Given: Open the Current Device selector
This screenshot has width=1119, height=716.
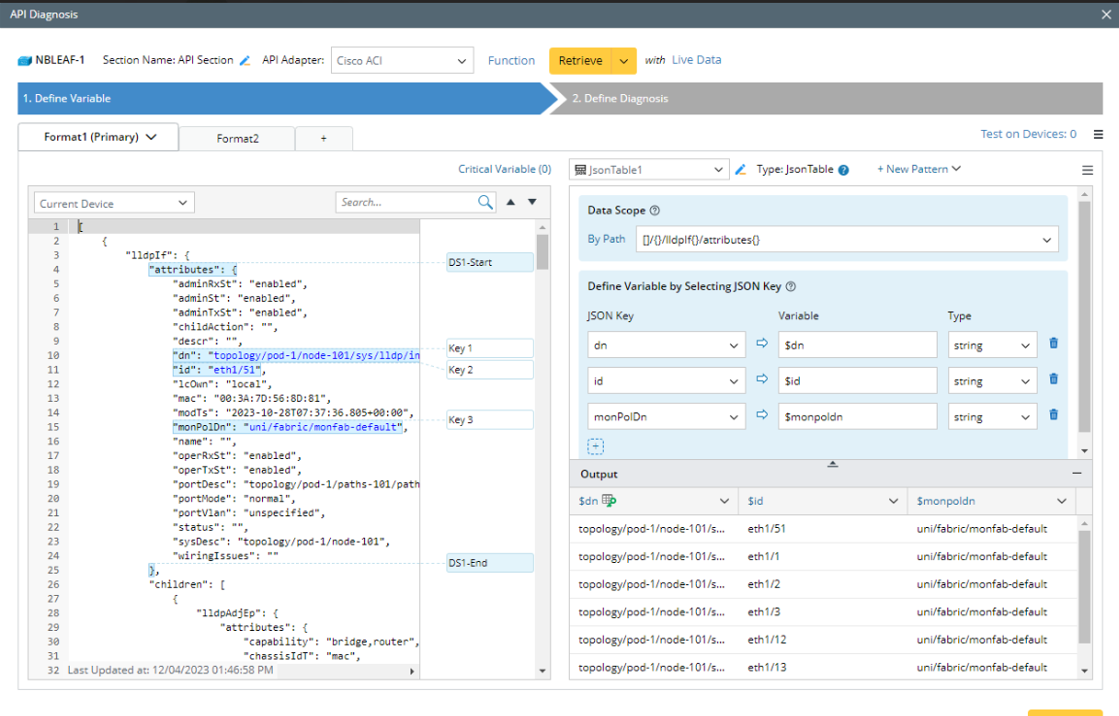Looking at the screenshot, I should 112,203.
